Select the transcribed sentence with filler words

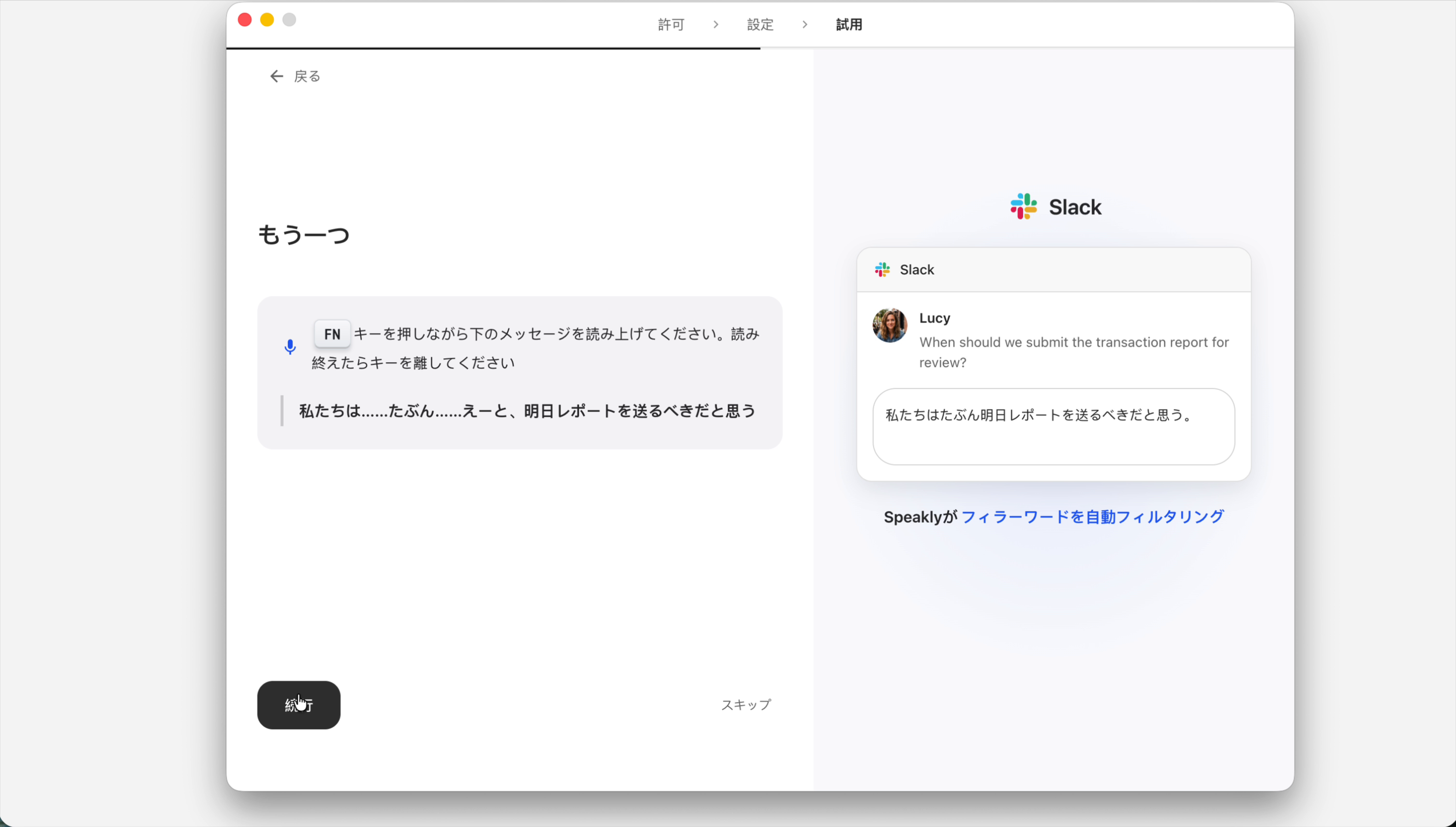tap(527, 410)
